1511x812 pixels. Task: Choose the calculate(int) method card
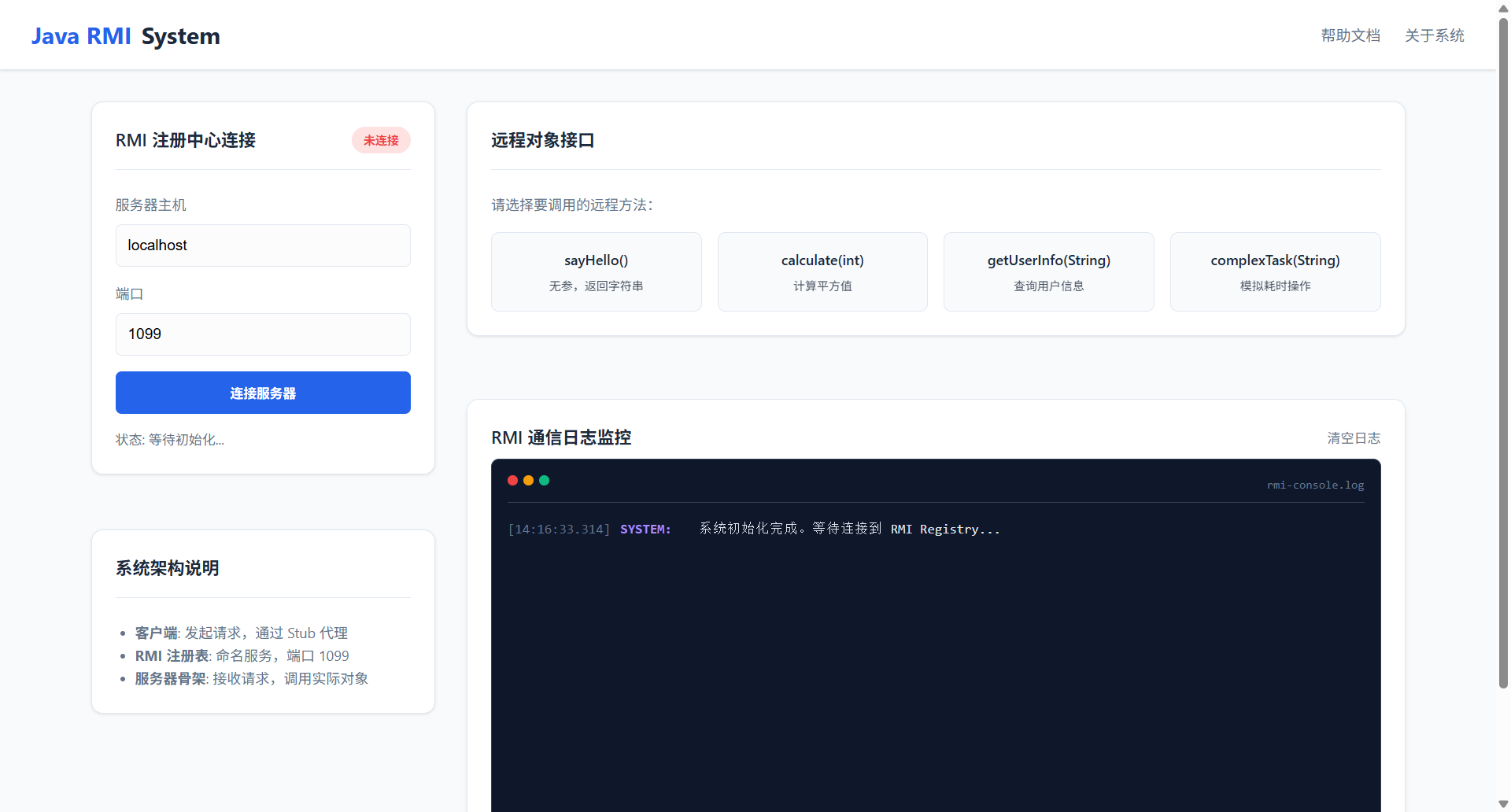[x=822, y=271]
